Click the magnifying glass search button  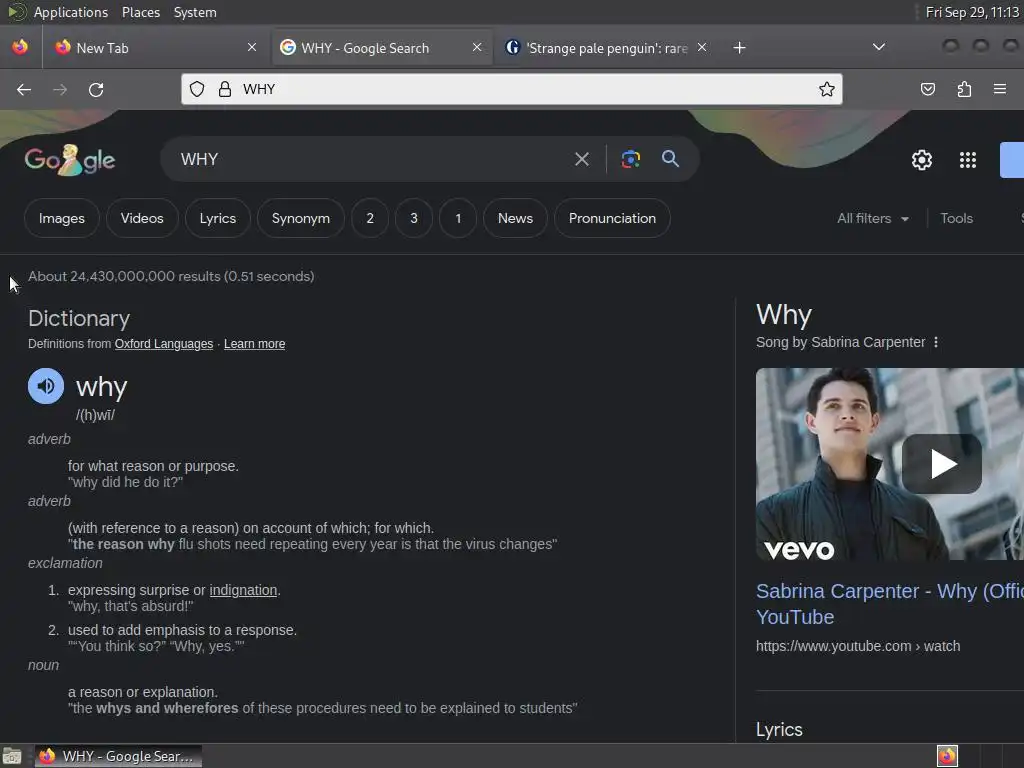(x=670, y=159)
